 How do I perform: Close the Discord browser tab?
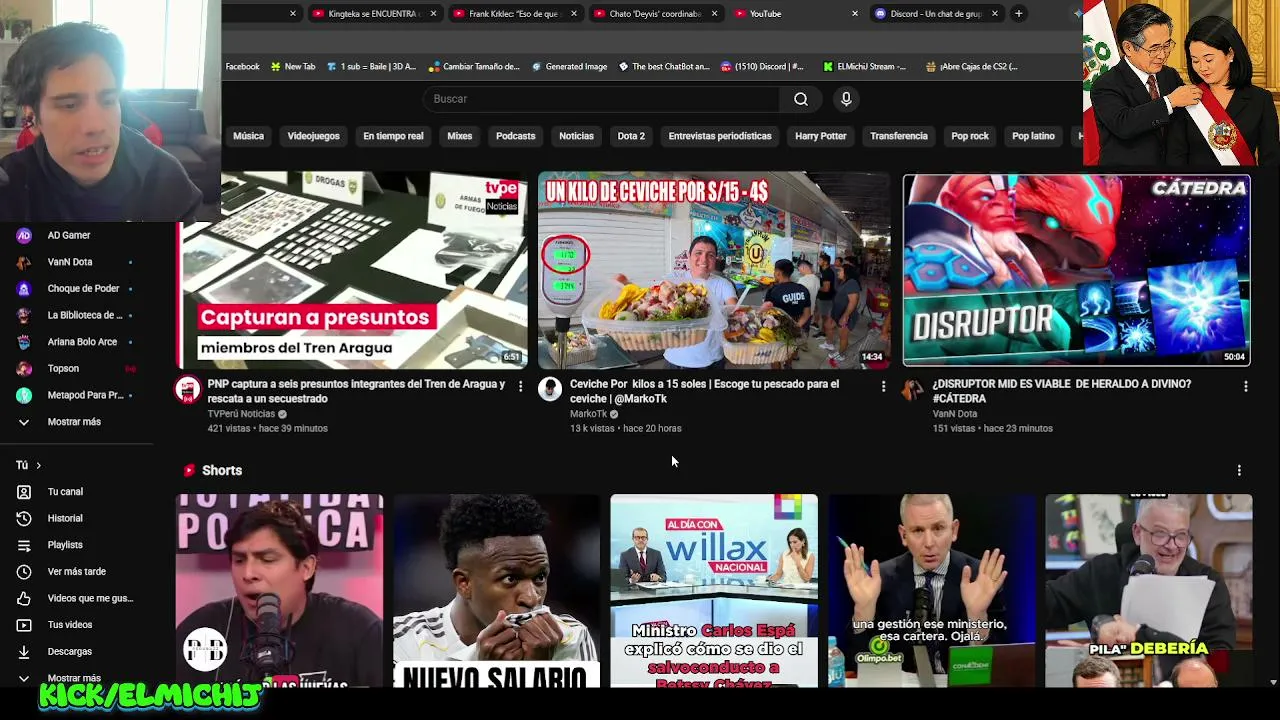click(x=995, y=14)
